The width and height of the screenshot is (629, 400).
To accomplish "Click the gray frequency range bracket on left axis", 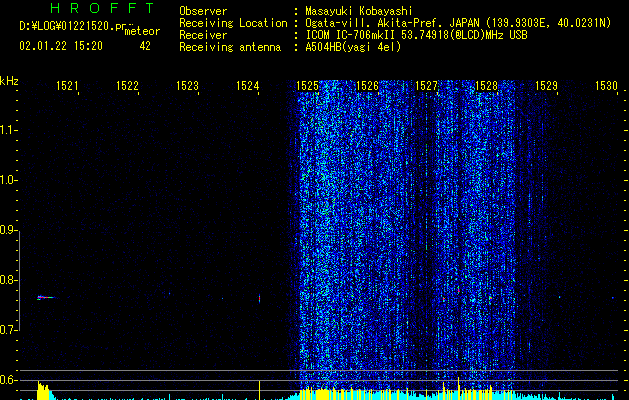I will (19, 280).
